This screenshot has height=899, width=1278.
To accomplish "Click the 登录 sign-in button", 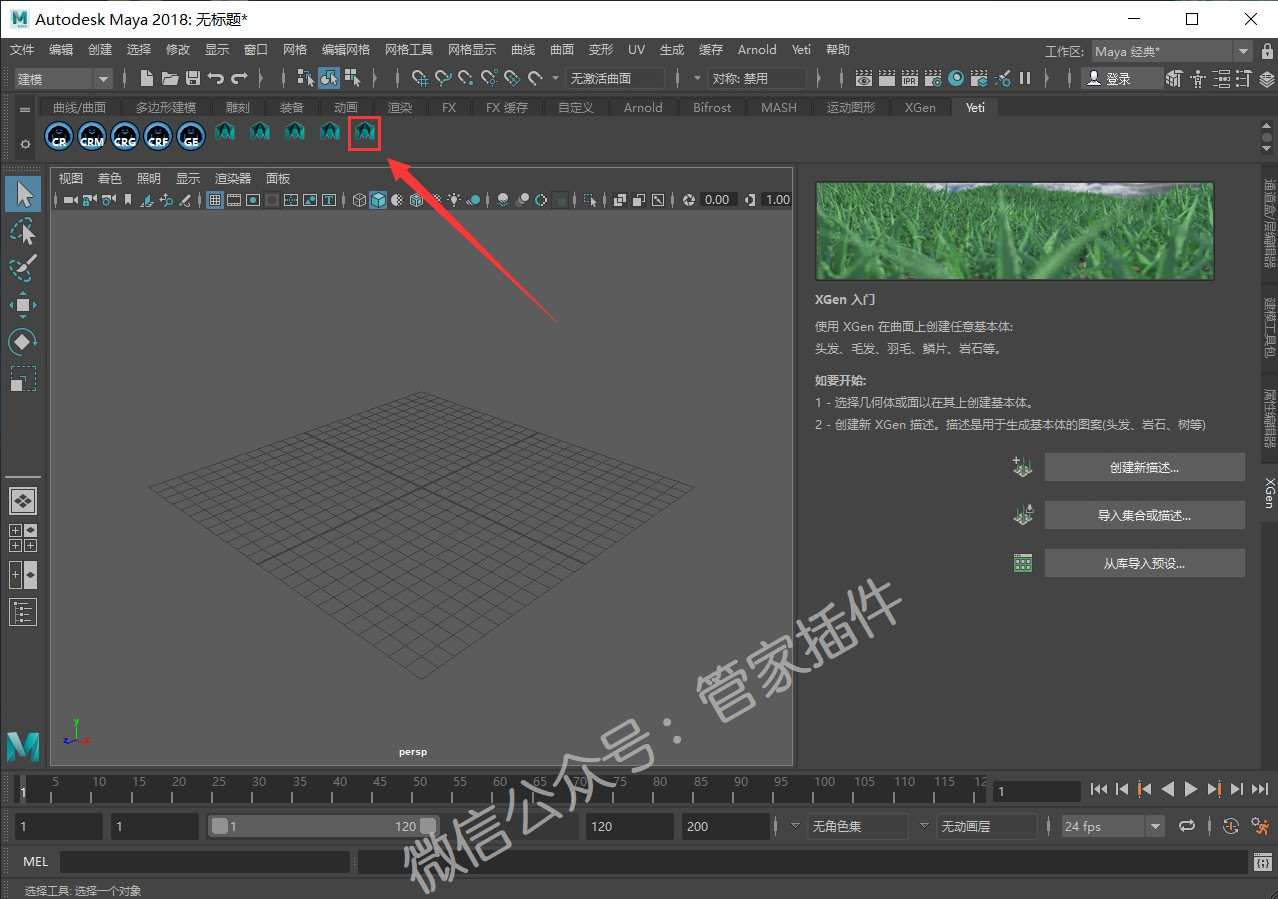I will pyautogui.click(x=1121, y=78).
